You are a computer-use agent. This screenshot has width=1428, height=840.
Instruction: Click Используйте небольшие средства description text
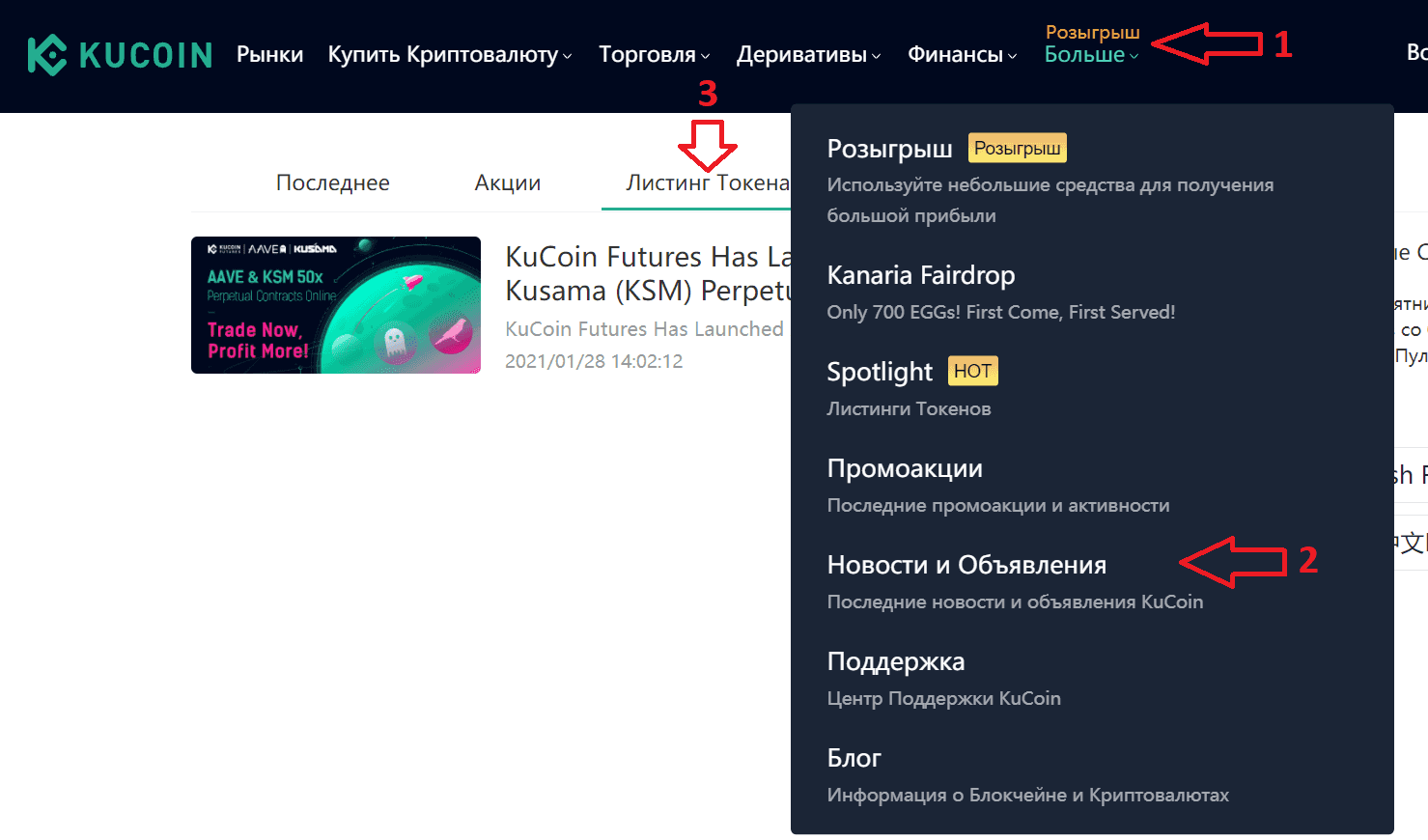pos(1050,200)
